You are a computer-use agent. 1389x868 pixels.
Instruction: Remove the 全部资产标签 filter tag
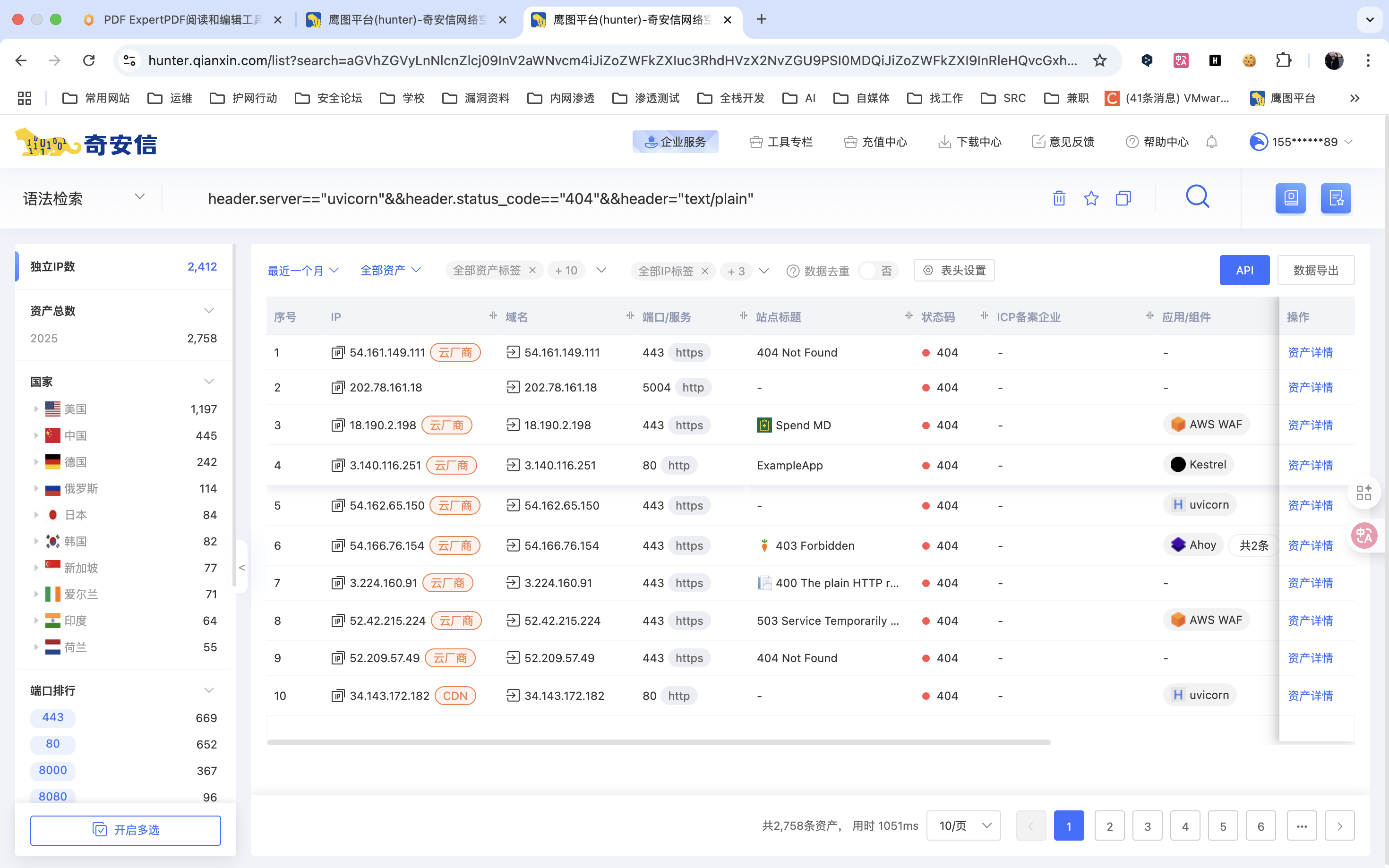tap(532, 271)
